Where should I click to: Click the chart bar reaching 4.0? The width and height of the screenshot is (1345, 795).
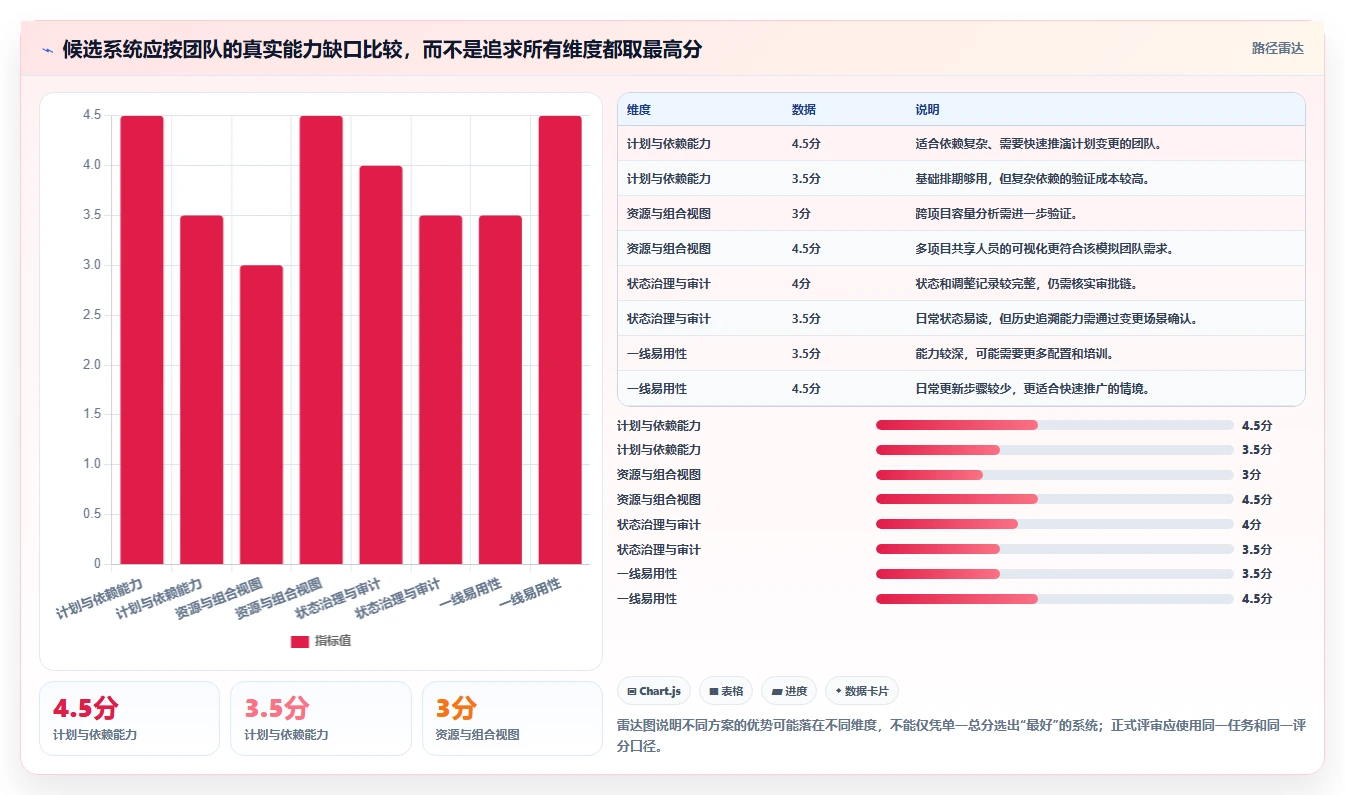point(381,365)
